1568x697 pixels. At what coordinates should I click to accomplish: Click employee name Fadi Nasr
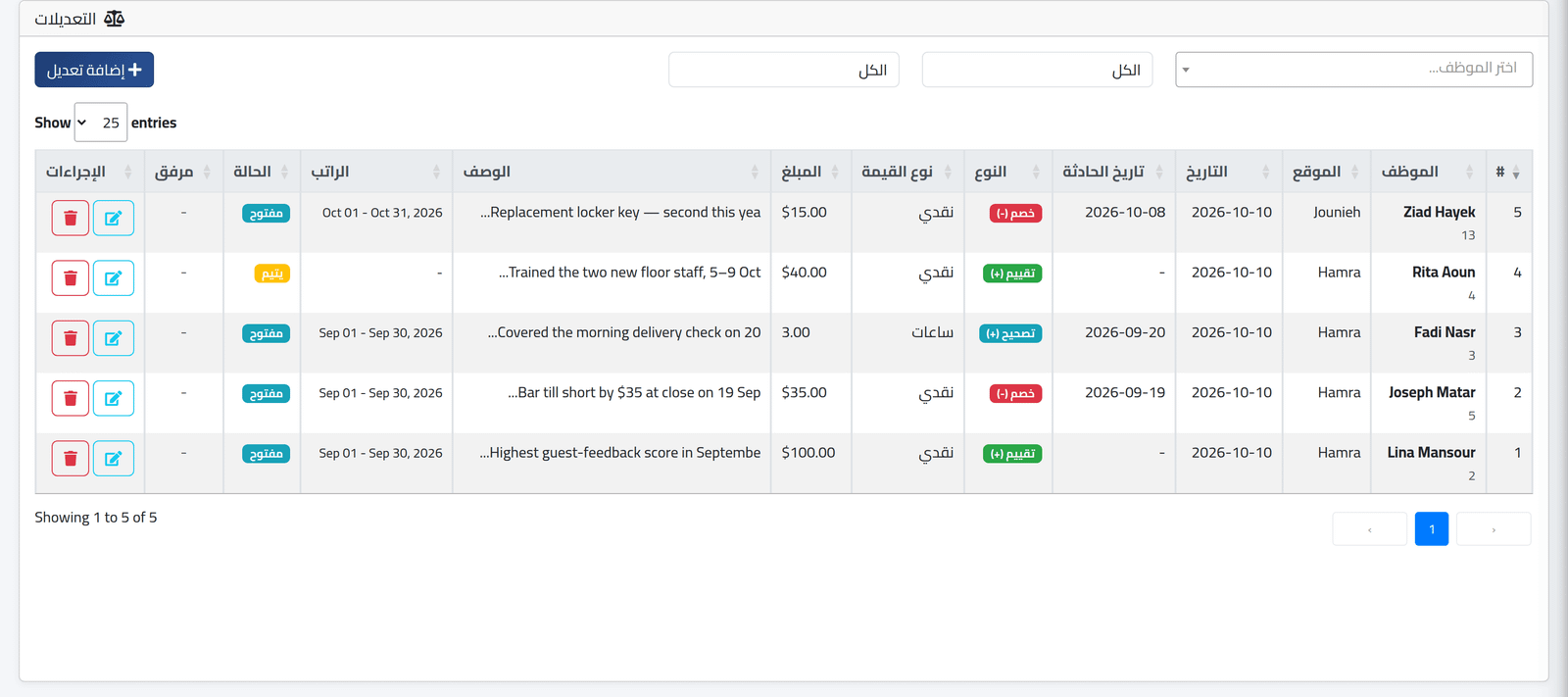tap(1445, 332)
